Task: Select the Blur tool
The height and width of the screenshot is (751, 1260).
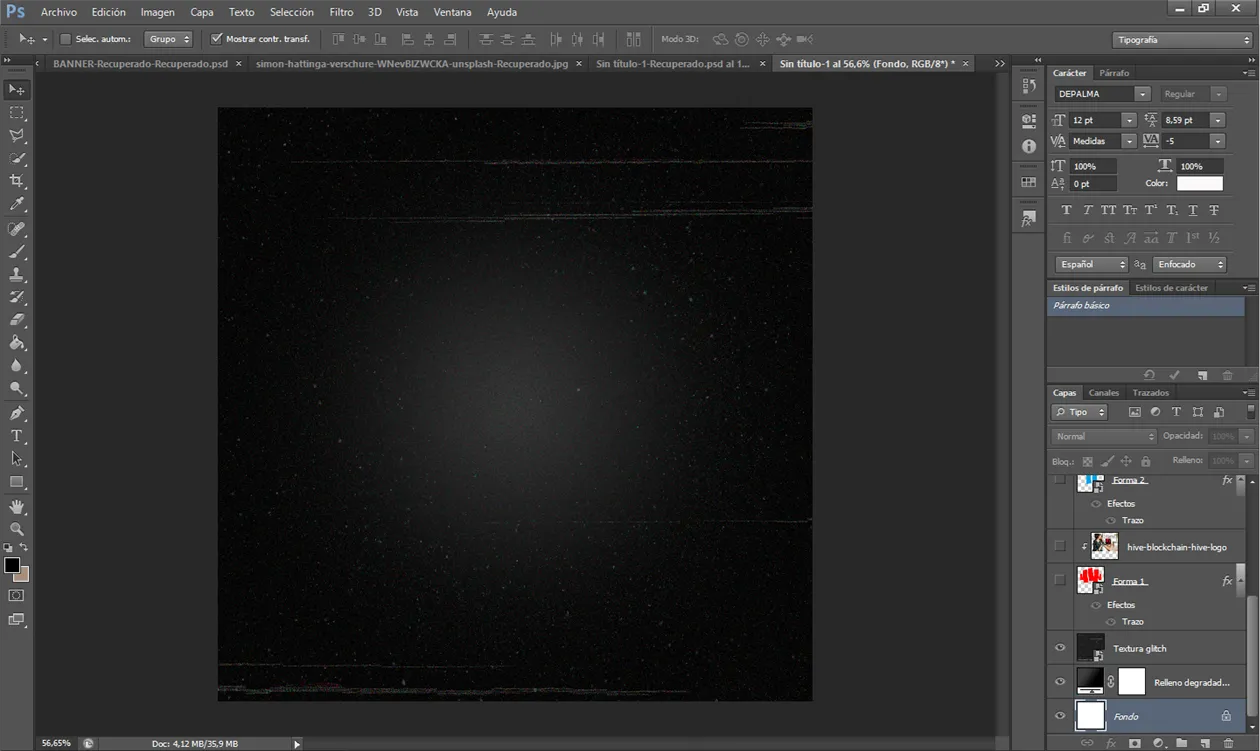Action: (x=17, y=366)
